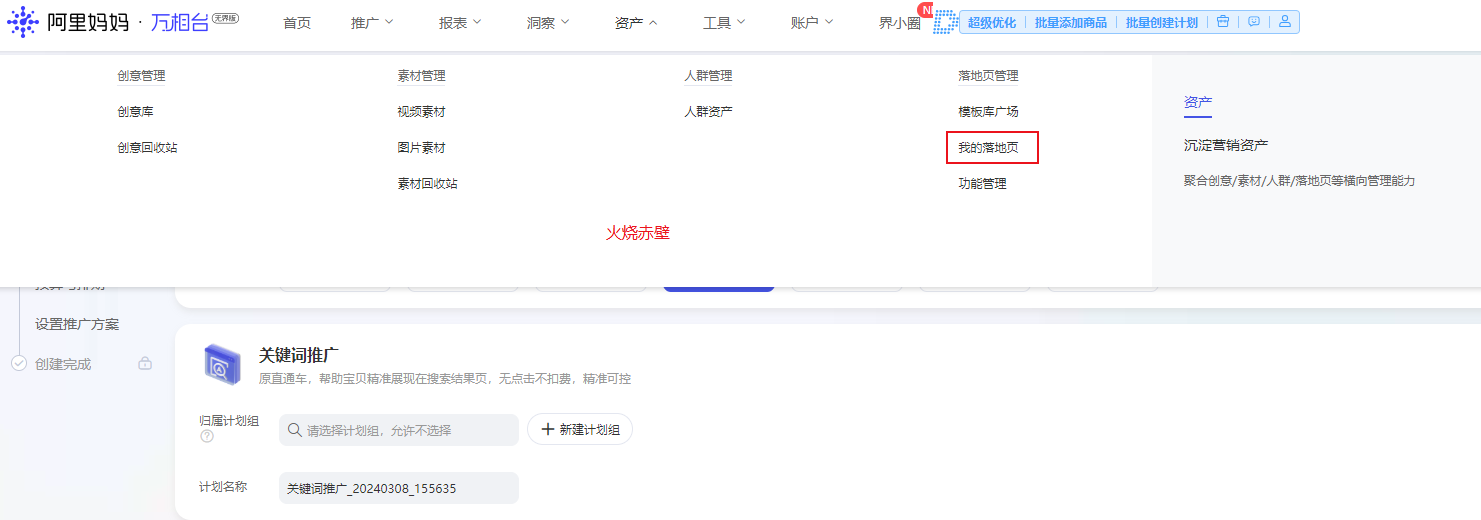This screenshot has width=1481, height=520.
Task: Expand the 报表 dropdown menu
Action: tap(460, 22)
